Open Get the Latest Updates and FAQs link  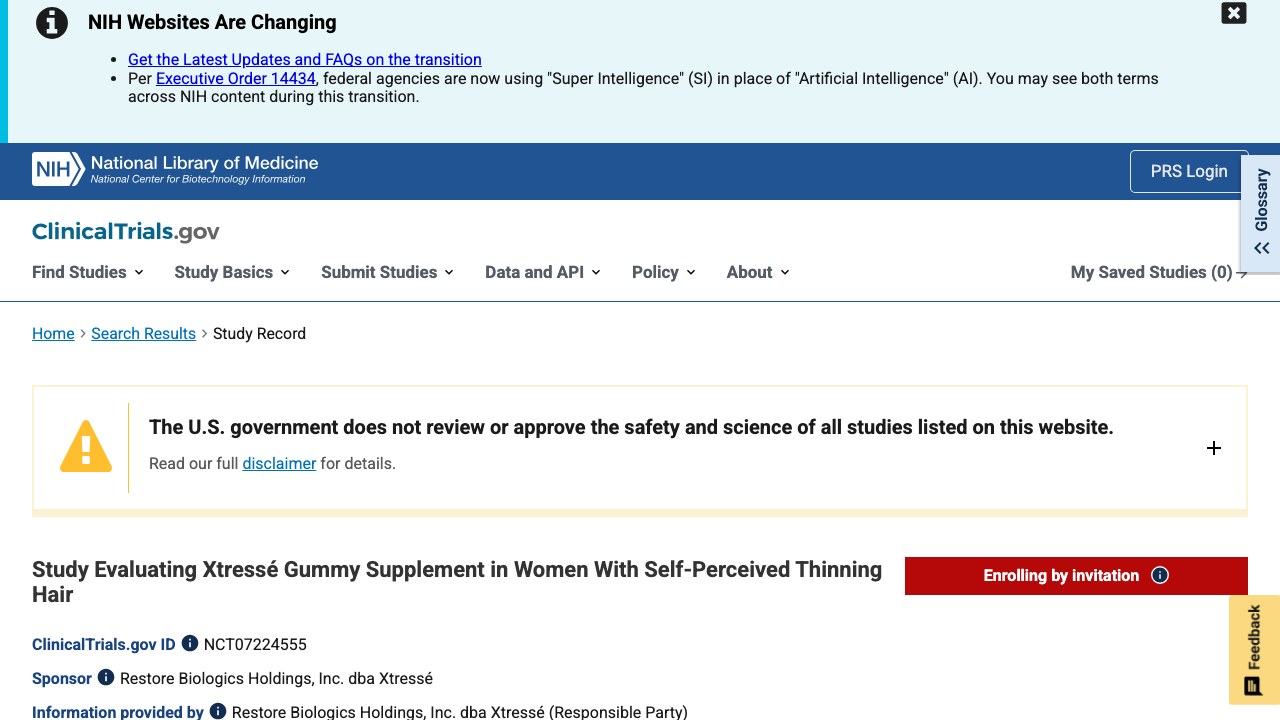pyautogui.click(x=305, y=59)
